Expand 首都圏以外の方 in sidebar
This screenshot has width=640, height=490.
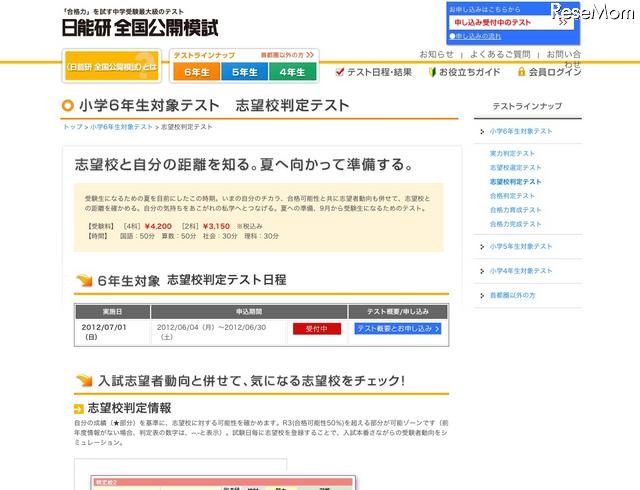(512, 295)
